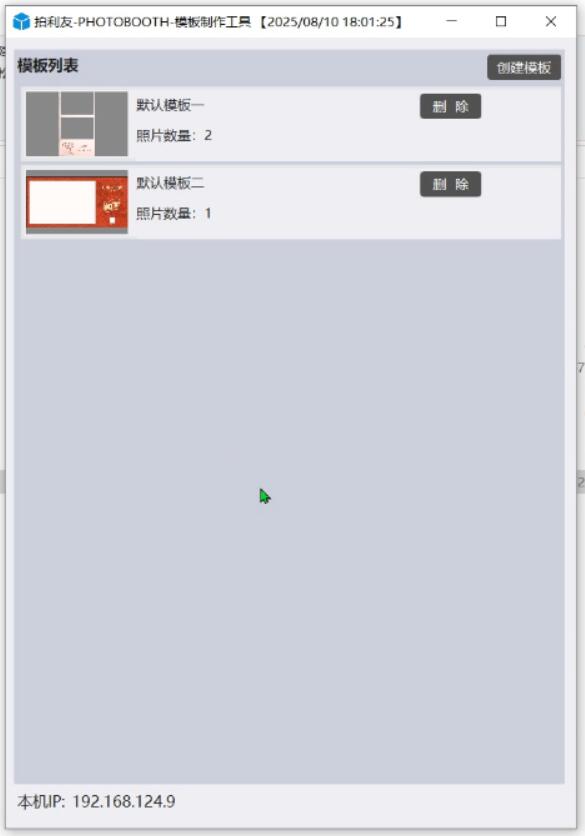Click the 照片数量: 2 label
Image resolution: width=585 pixels, height=836 pixels.
coord(174,135)
